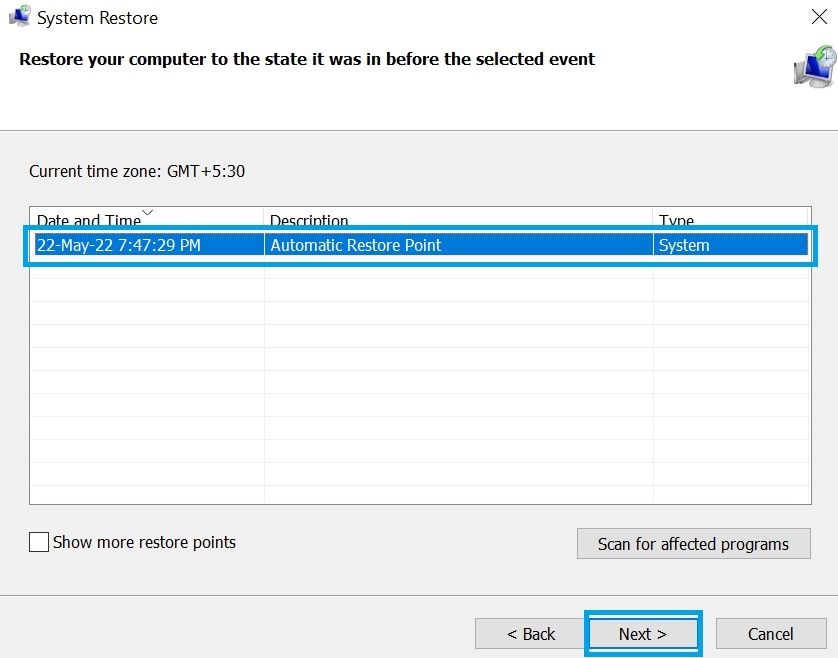The image size is (838, 658).
Task: Enable Show more restore points
Action: click(x=38, y=542)
